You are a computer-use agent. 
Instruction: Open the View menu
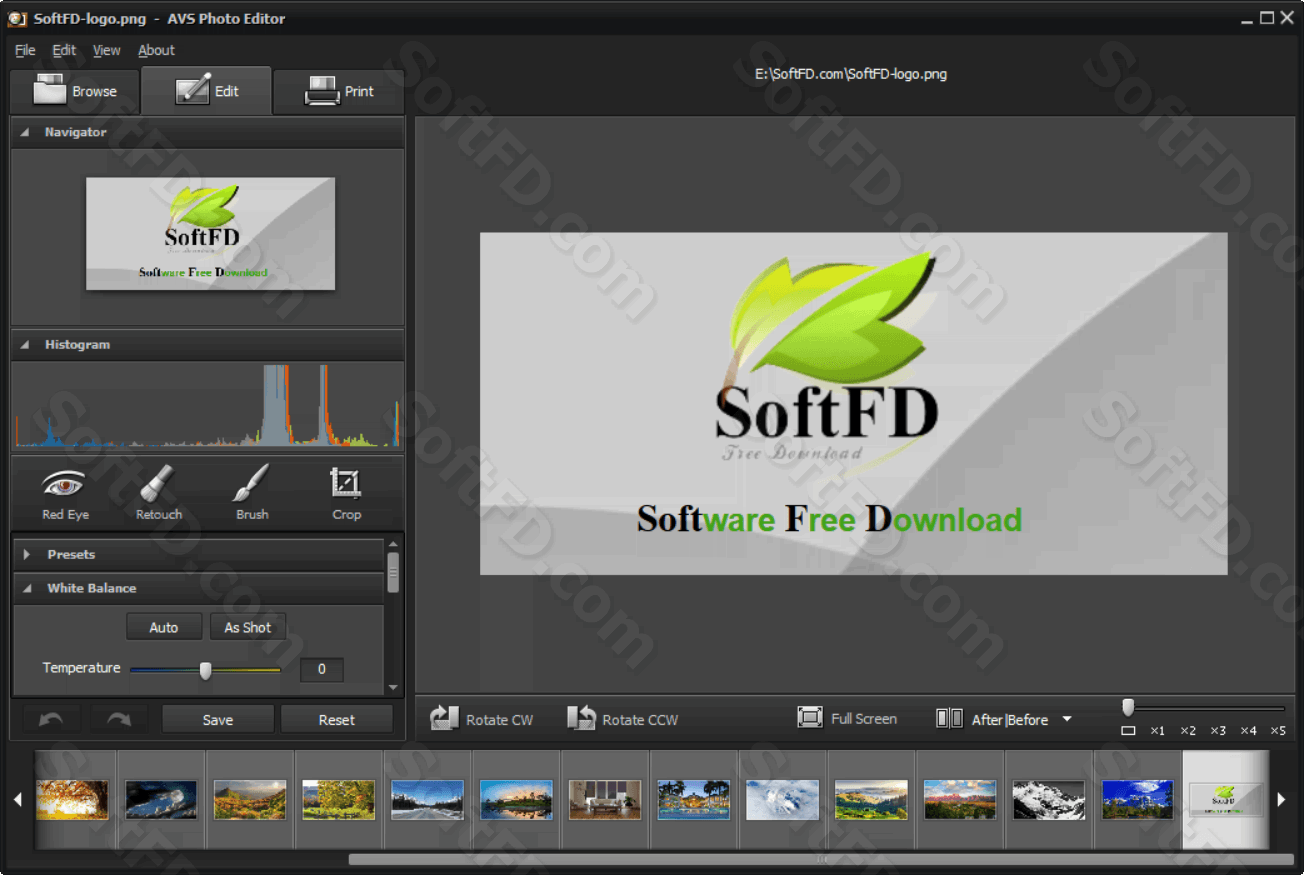pyautogui.click(x=106, y=50)
